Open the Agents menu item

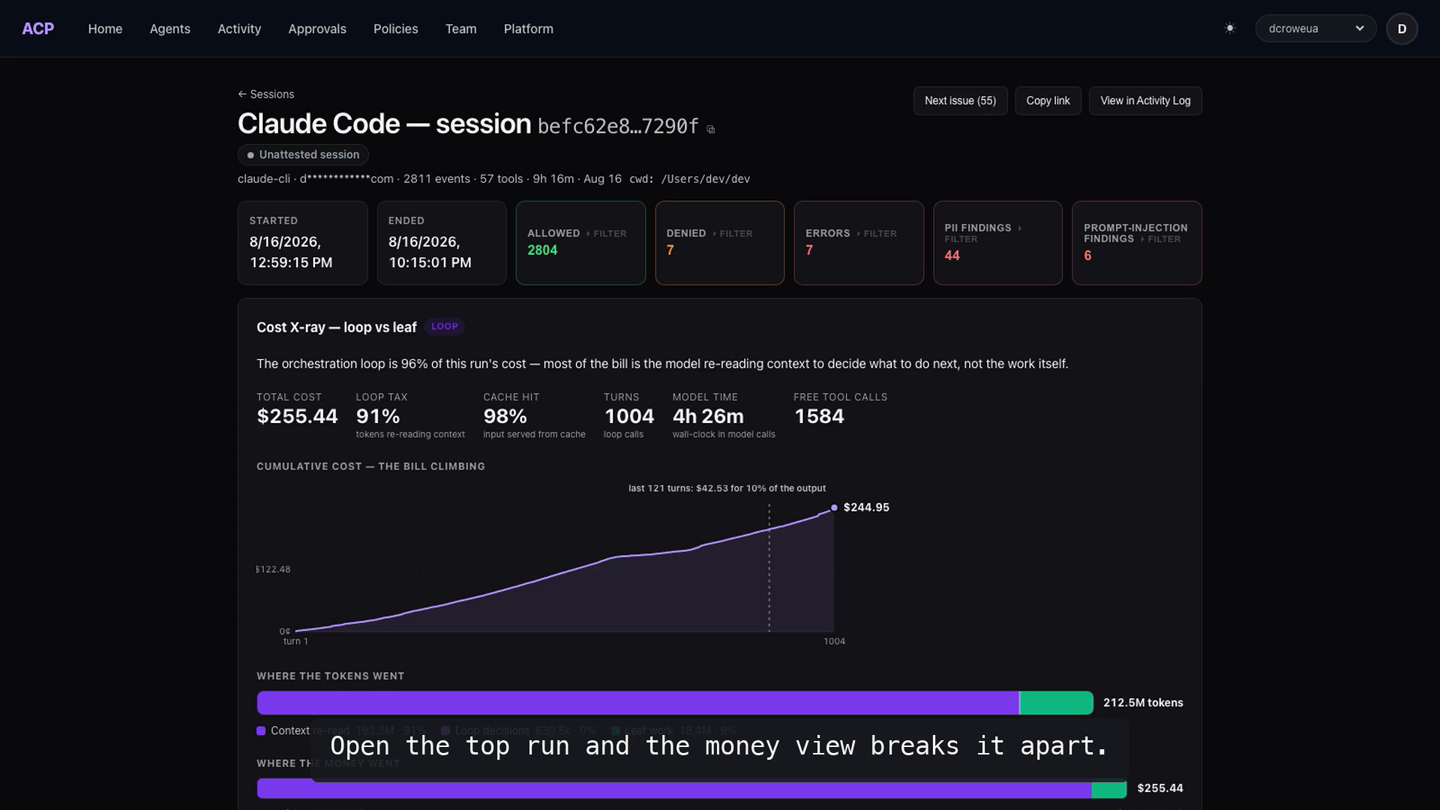pyautogui.click(x=170, y=29)
